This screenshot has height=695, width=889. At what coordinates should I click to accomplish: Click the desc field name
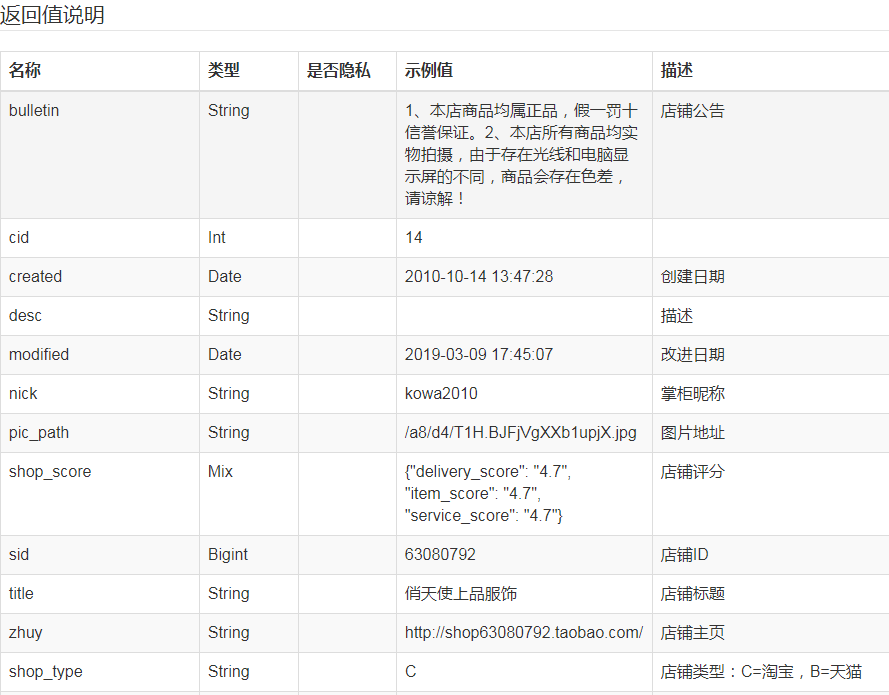pos(26,316)
